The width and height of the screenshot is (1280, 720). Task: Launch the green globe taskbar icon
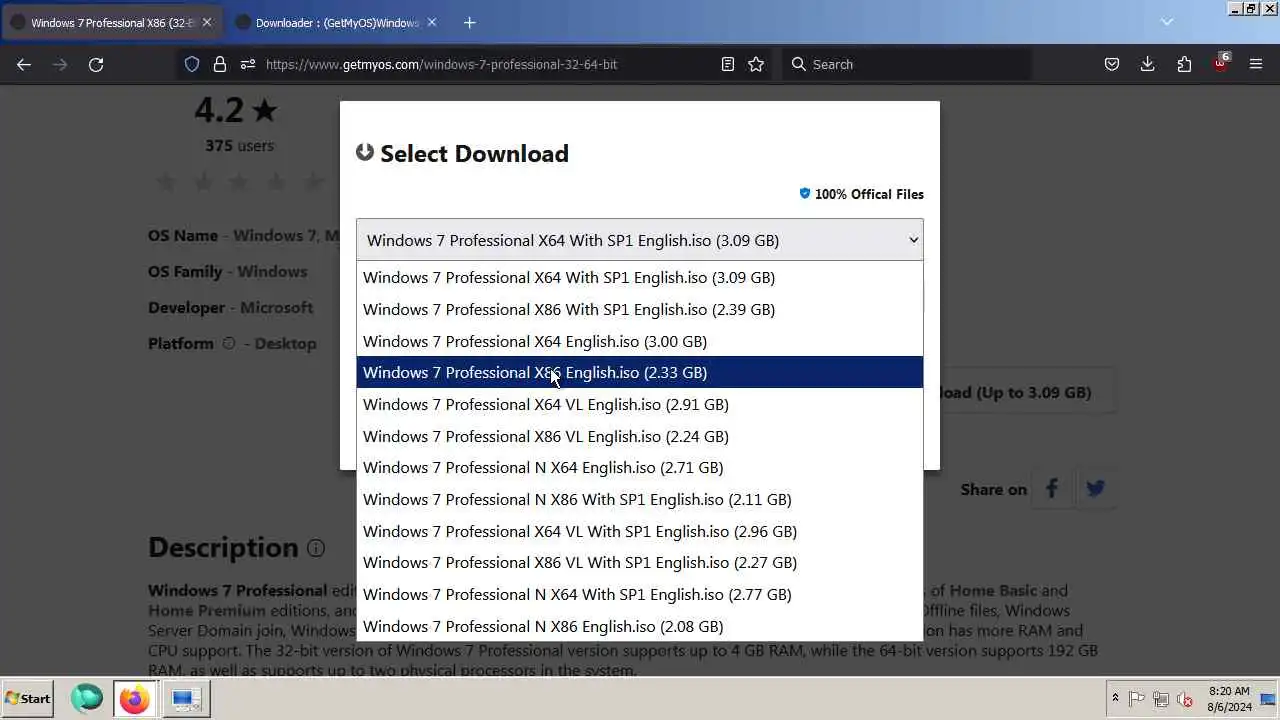tap(87, 698)
